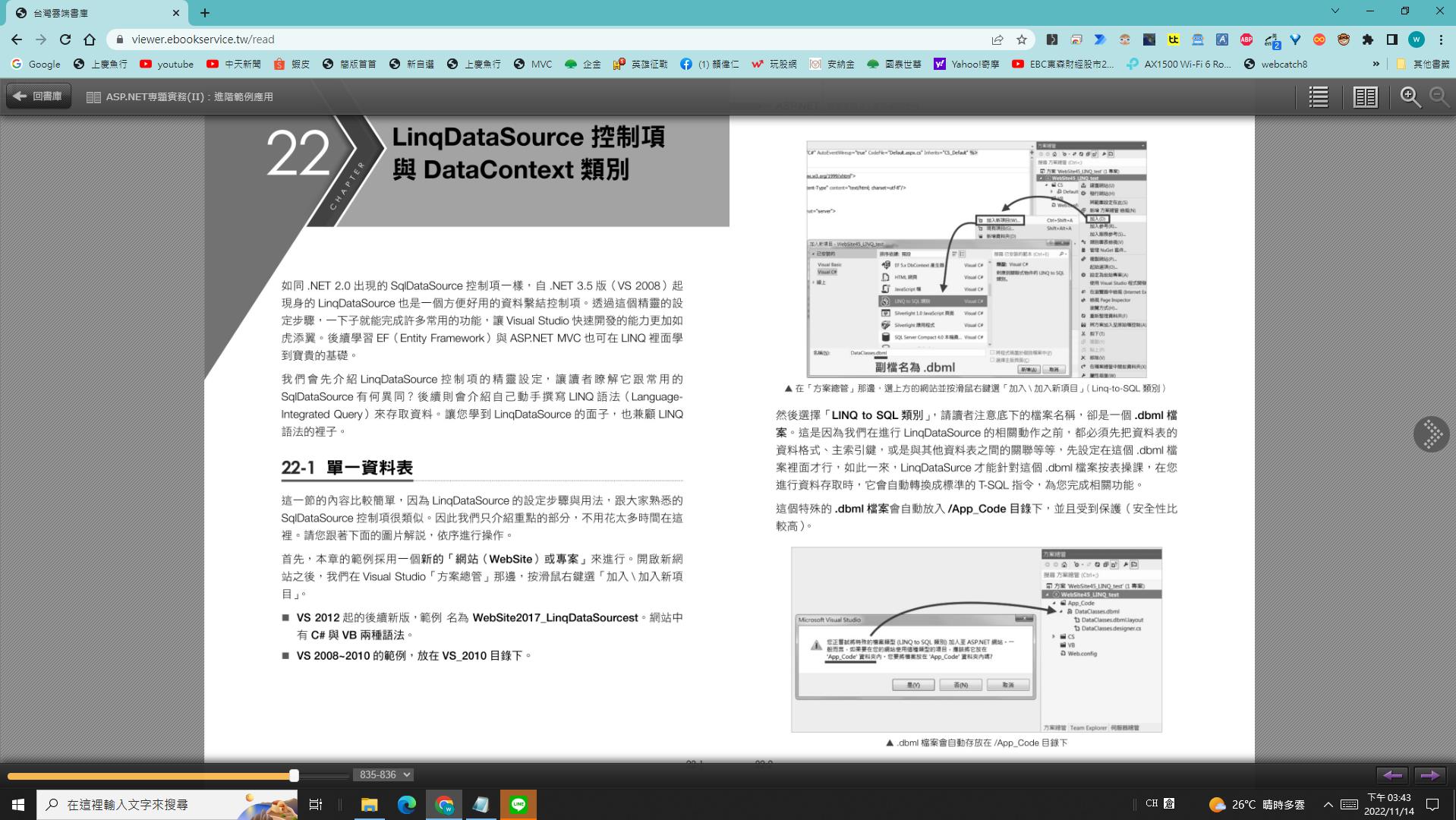Open the AX1500 Wi-Fi 6 bookmark
Viewport: 1456px width, 820px height.
[x=1179, y=65]
